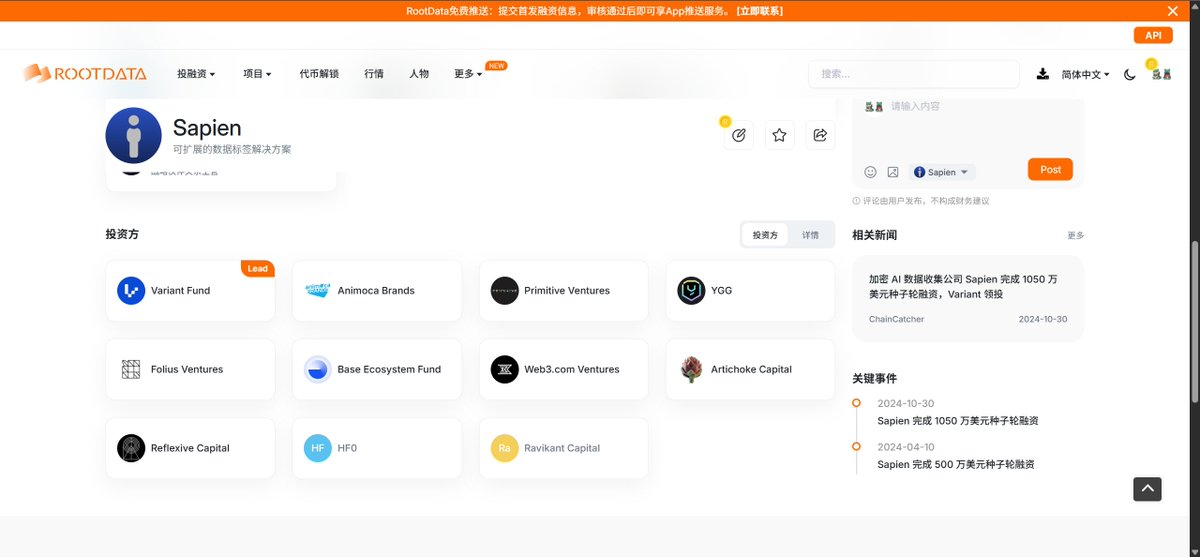The width and height of the screenshot is (1200, 557).
Task: Click the back-to-top arrow button
Action: [x=1147, y=489]
